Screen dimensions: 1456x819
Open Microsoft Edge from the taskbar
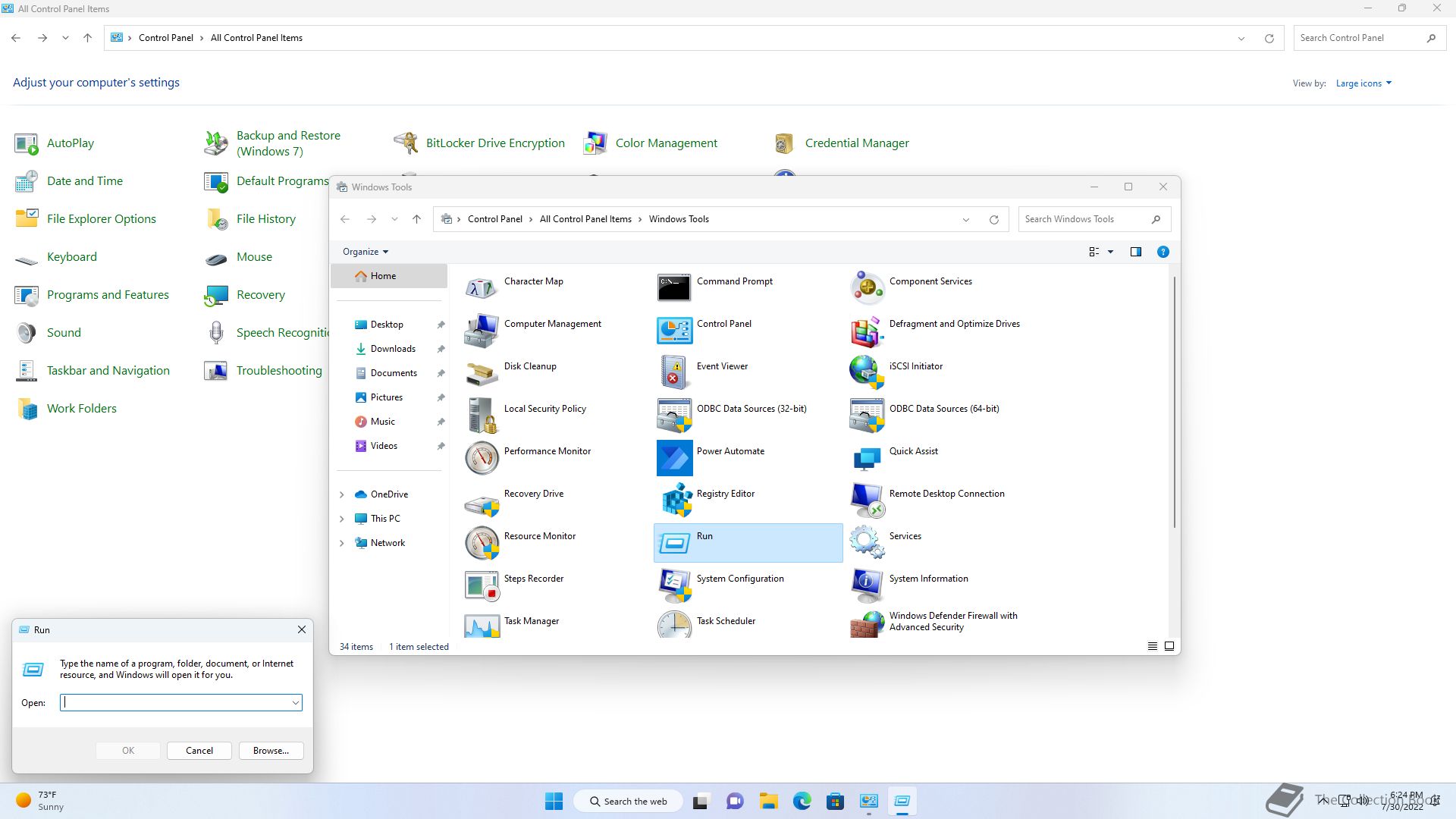tap(802, 802)
